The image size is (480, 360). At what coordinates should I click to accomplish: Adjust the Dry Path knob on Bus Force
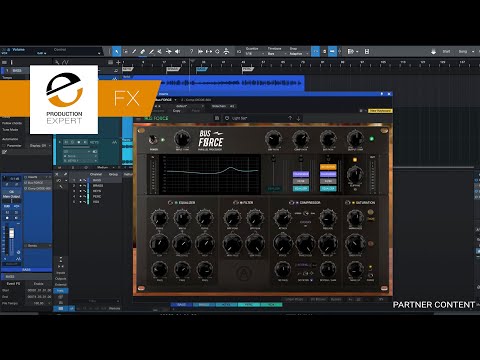273,139
